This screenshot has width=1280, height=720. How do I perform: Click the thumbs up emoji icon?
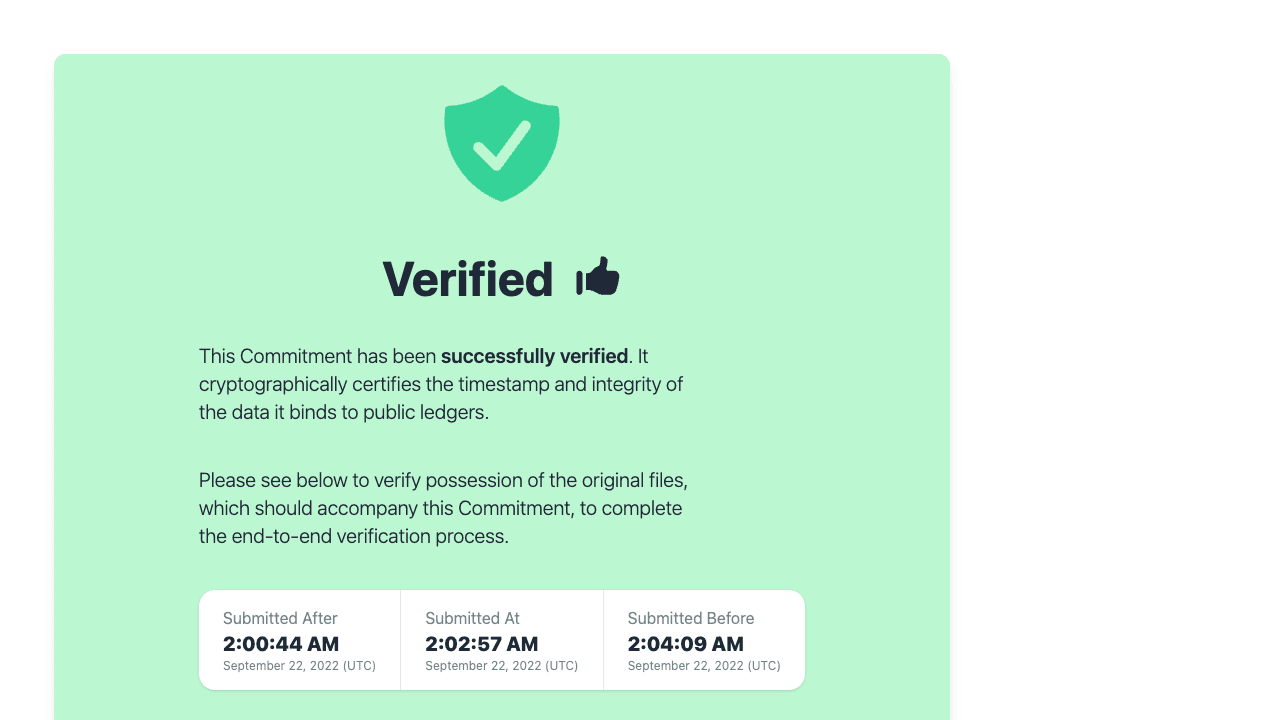[598, 277]
